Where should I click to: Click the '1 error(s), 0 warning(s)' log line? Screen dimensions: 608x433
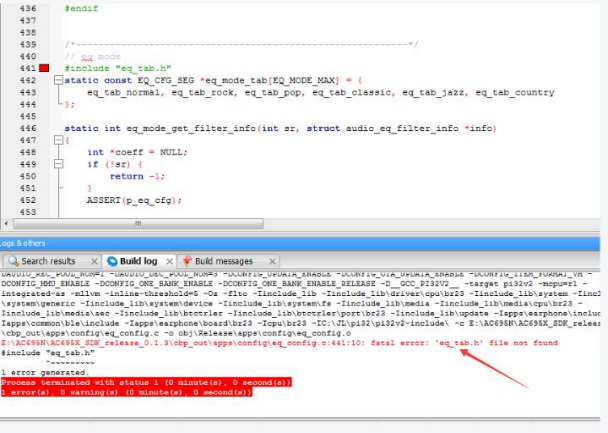(x=127, y=392)
